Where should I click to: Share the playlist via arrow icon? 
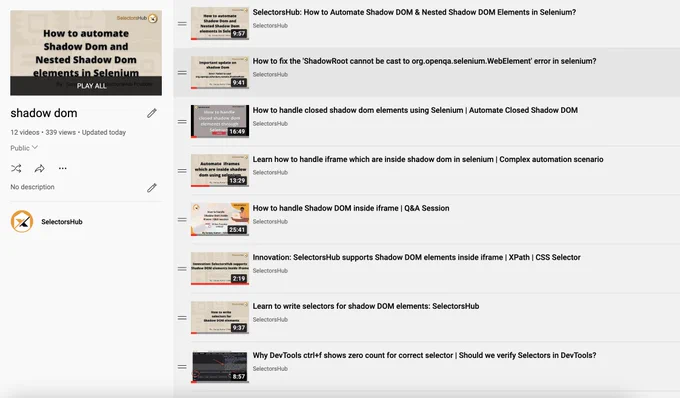click(x=39, y=168)
